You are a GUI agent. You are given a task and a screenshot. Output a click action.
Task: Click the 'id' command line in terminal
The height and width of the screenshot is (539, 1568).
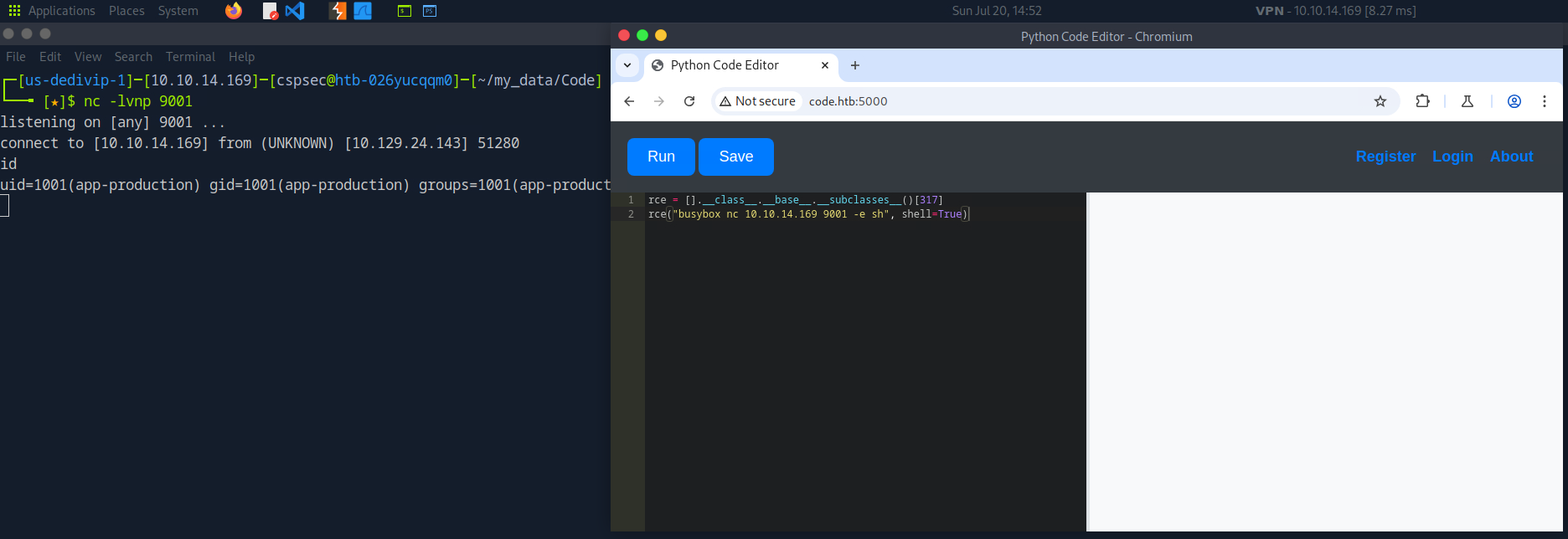(x=8, y=164)
